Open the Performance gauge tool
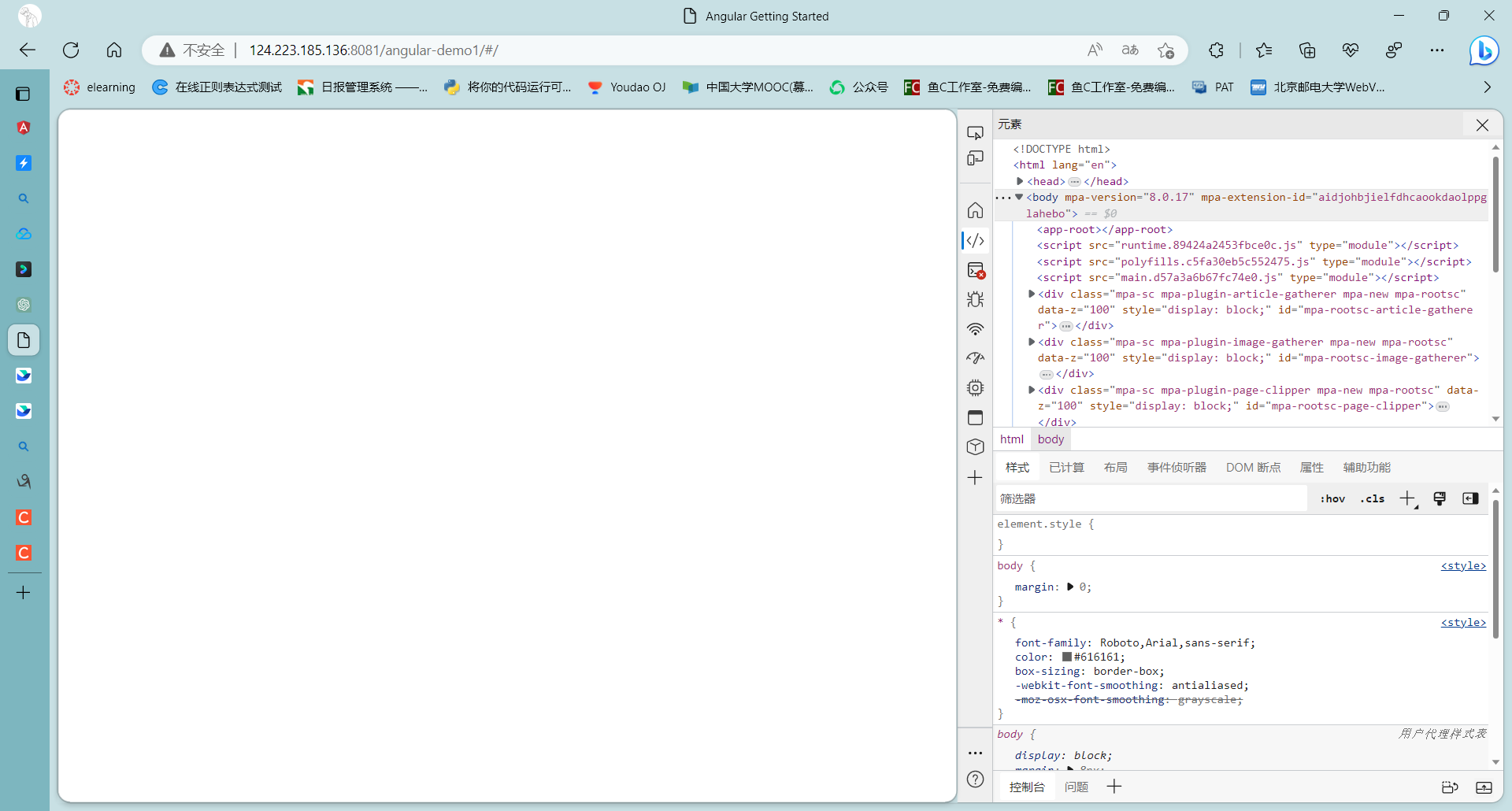The image size is (1512, 811). pos(975,358)
